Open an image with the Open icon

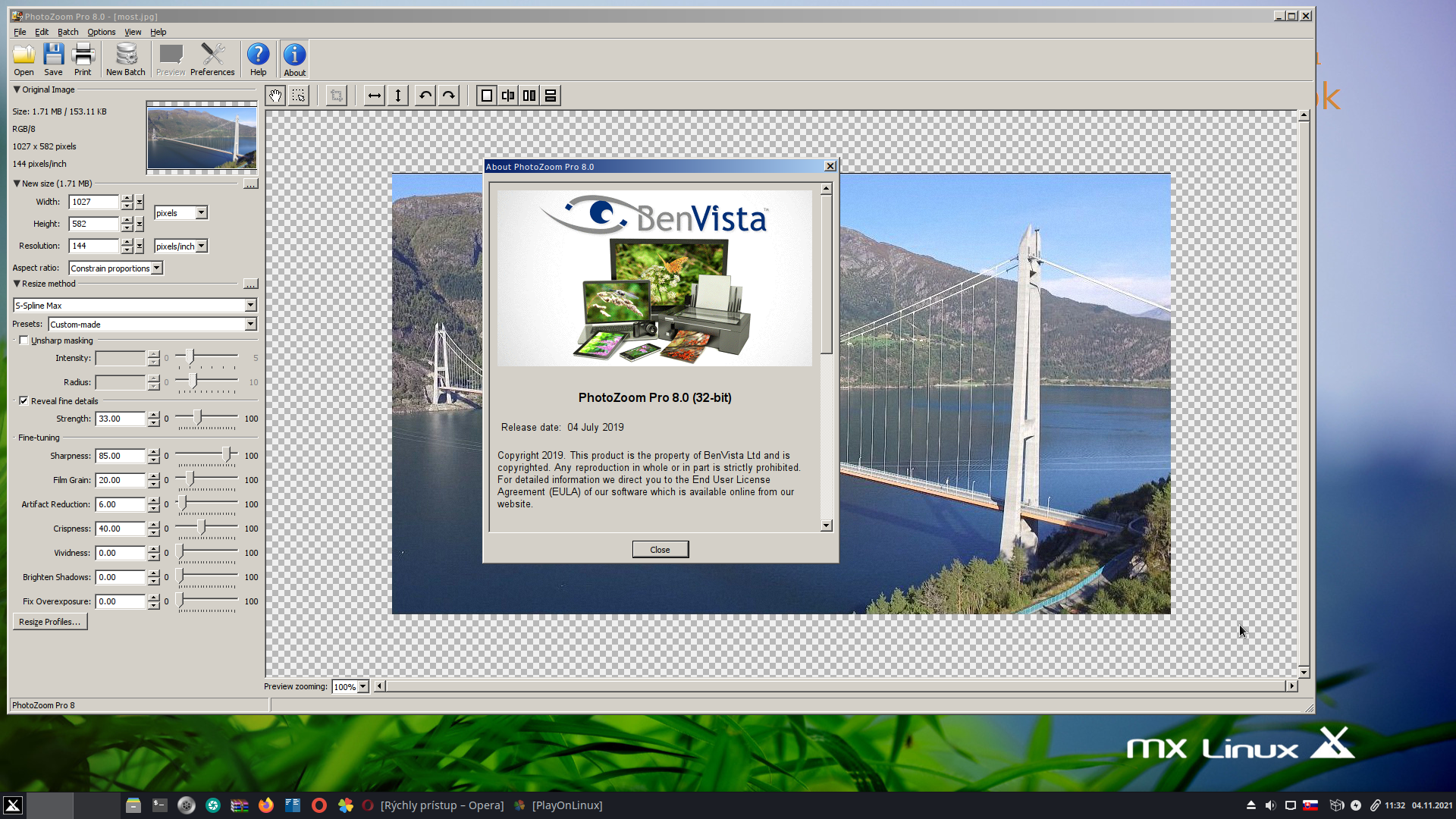(x=24, y=59)
